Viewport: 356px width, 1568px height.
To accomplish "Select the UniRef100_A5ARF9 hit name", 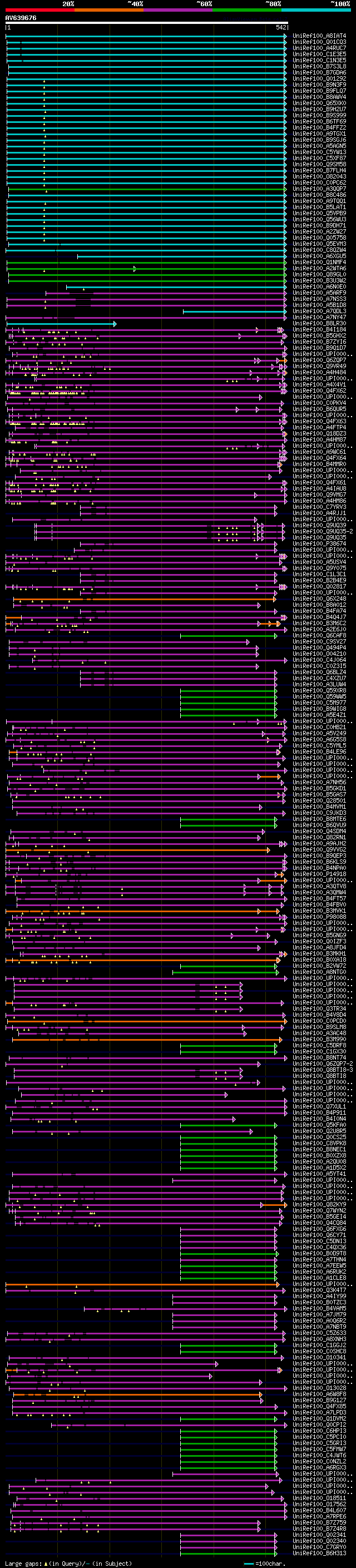I will point(319,293).
